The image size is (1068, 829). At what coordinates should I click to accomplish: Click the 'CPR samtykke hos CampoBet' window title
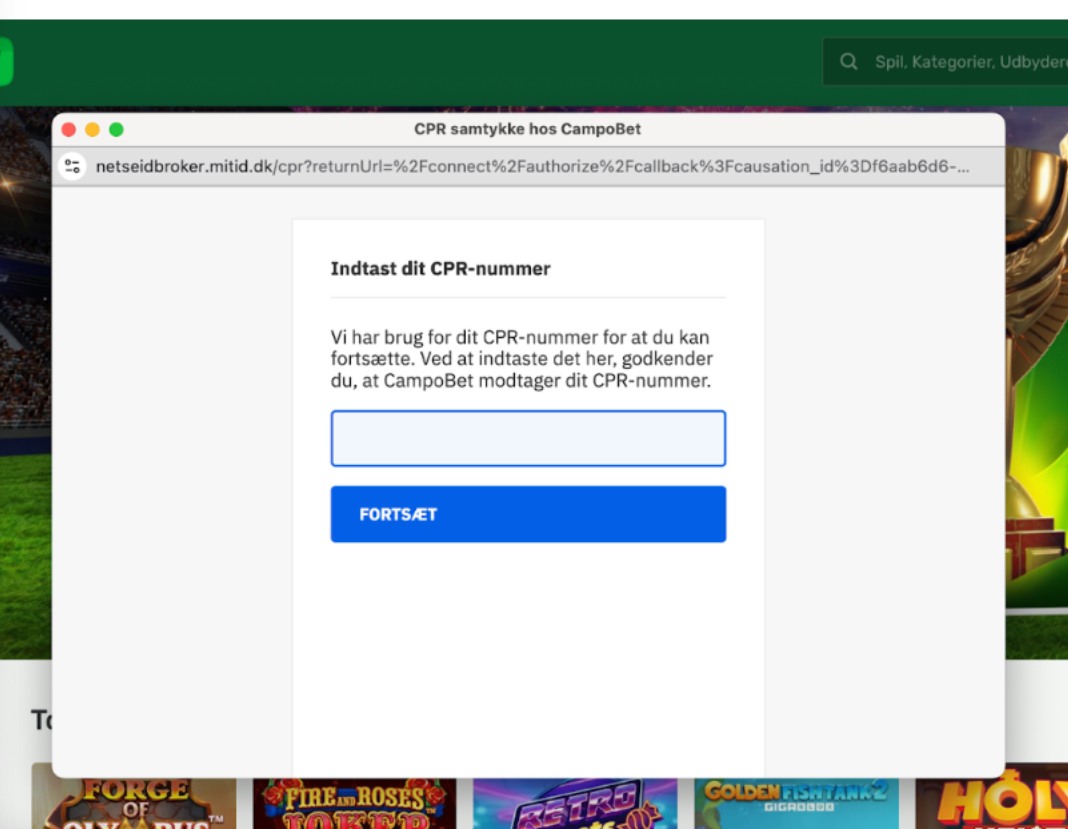pos(527,129)
